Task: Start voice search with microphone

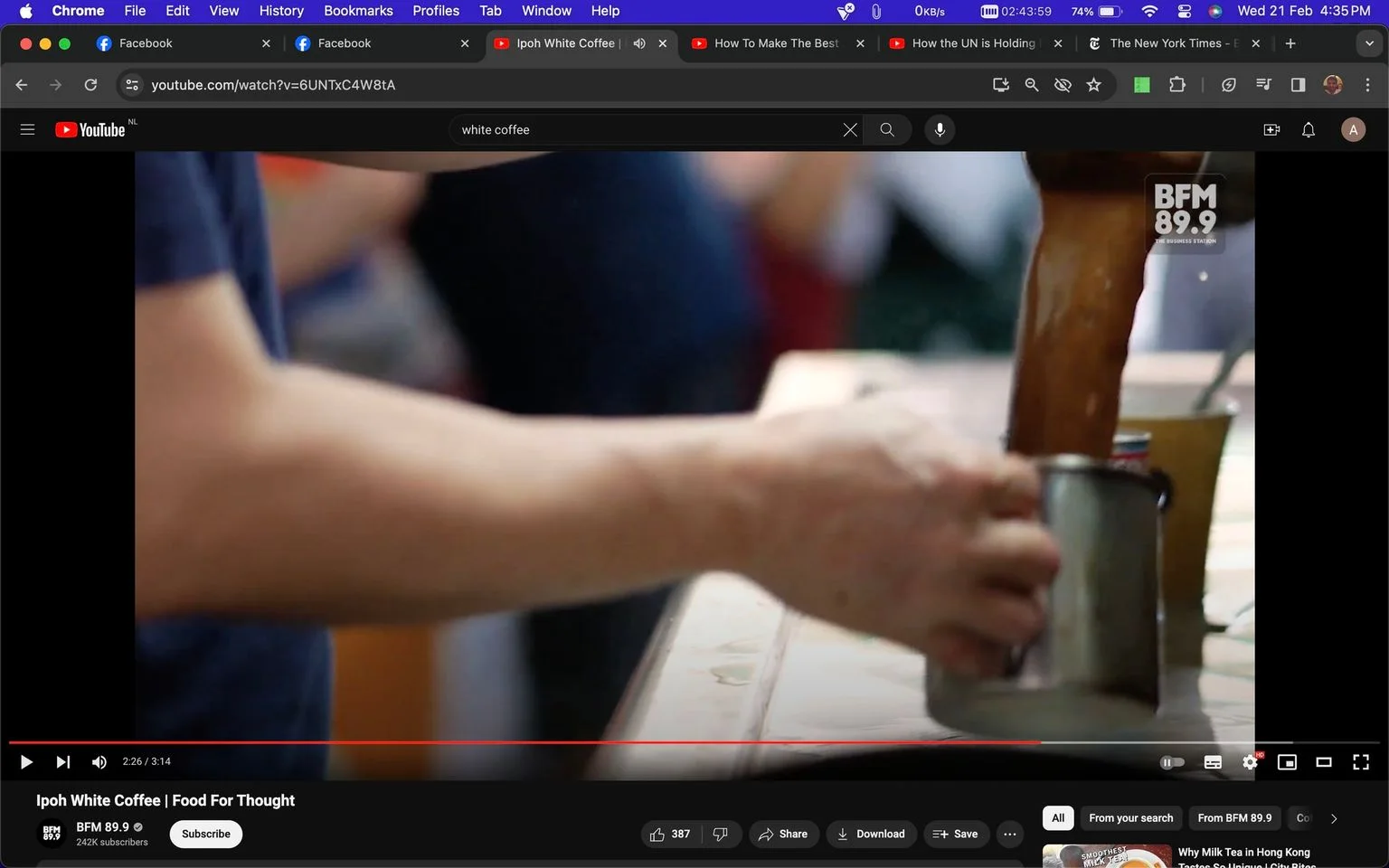Action: 940,129
